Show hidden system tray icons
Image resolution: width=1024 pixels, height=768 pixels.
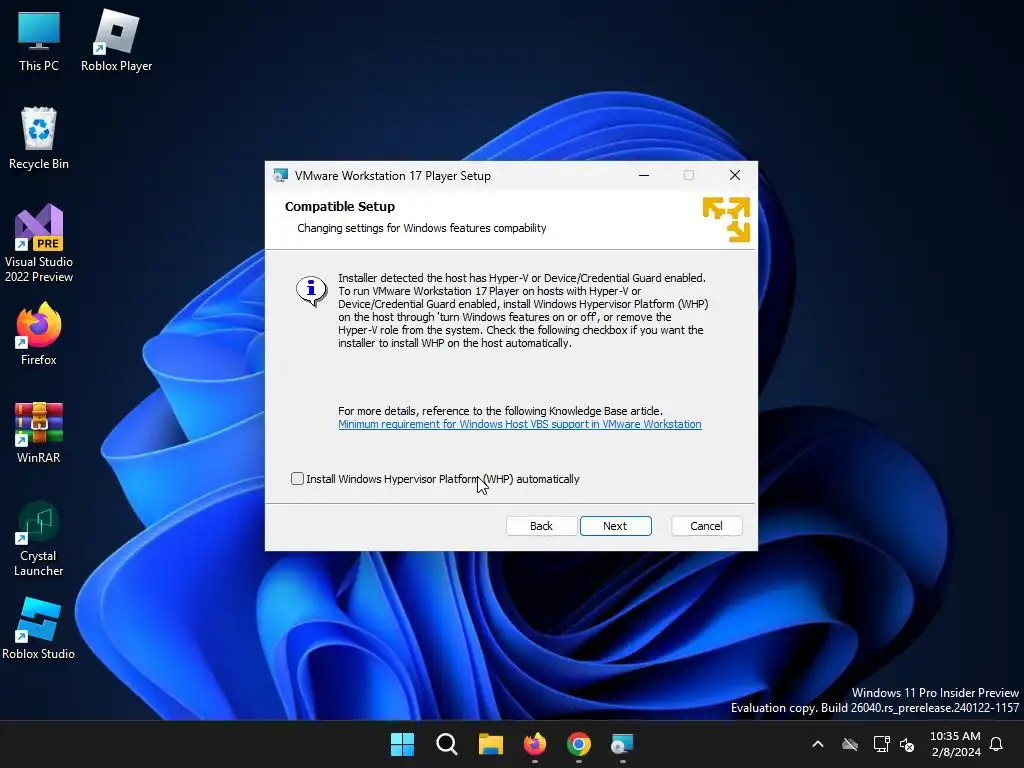[818, 744]
